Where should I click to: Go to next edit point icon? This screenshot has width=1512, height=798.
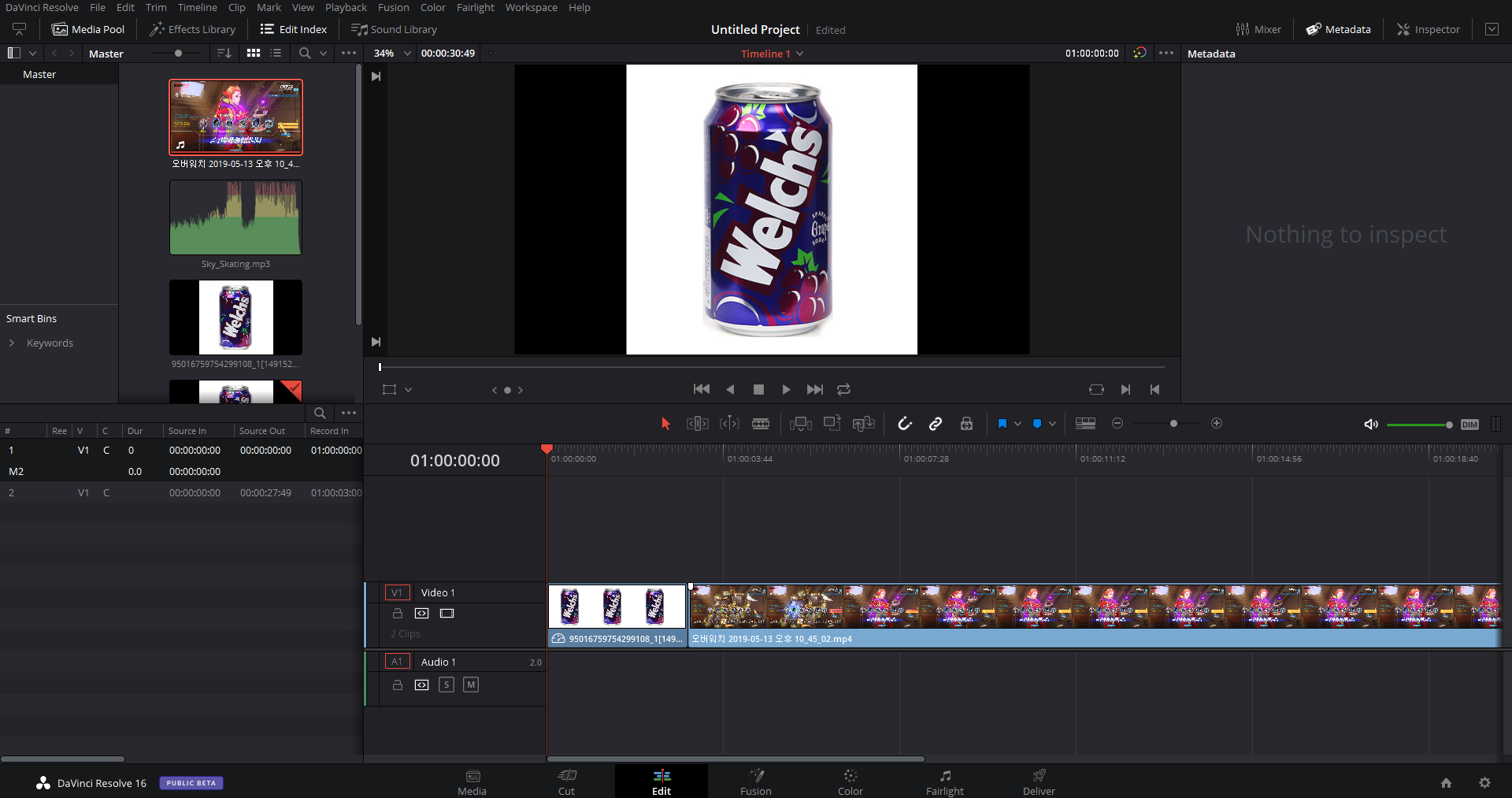[x=1126, y=389]
